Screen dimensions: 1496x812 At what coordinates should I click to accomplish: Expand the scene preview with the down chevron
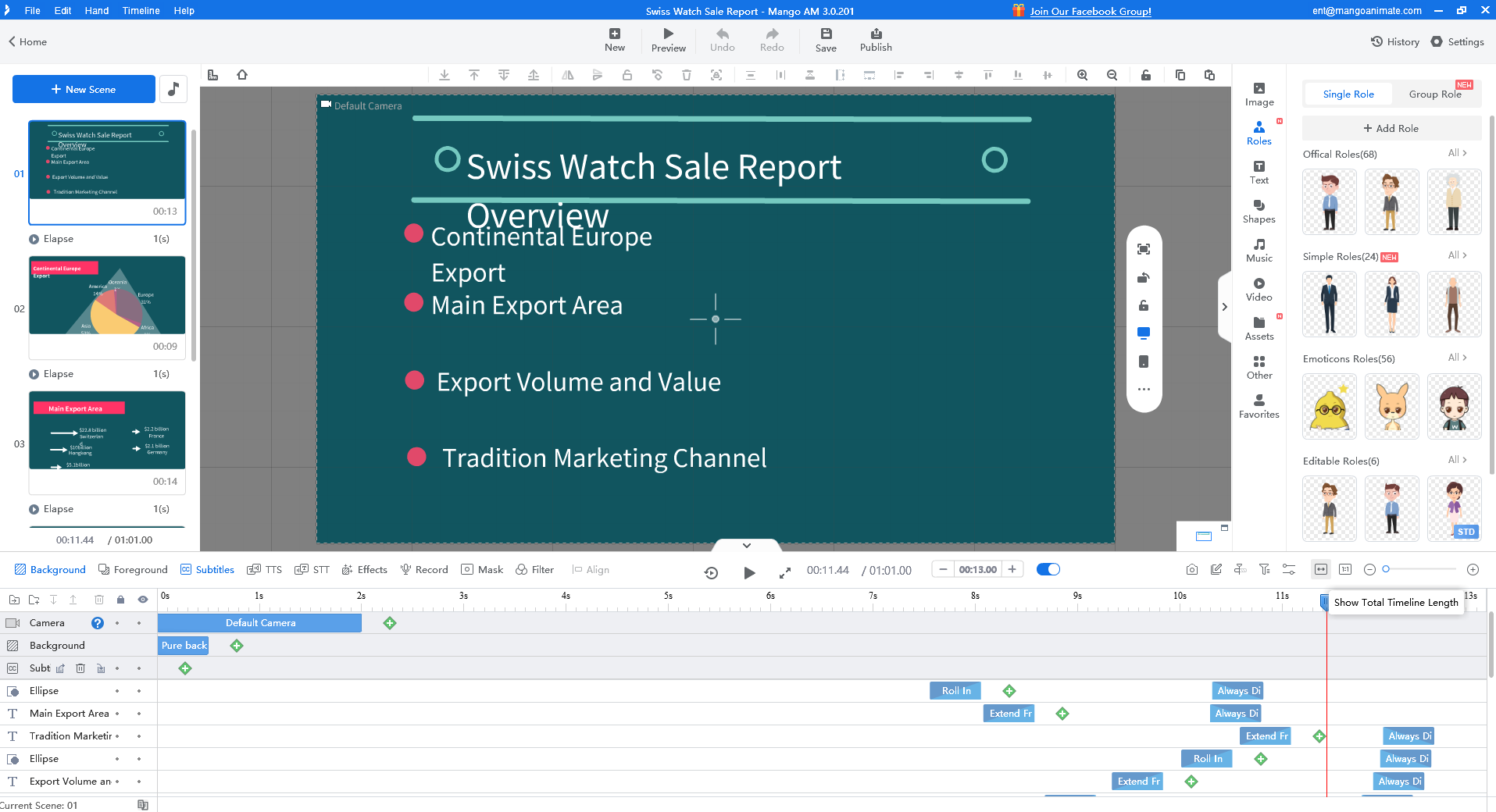(744, 545)
